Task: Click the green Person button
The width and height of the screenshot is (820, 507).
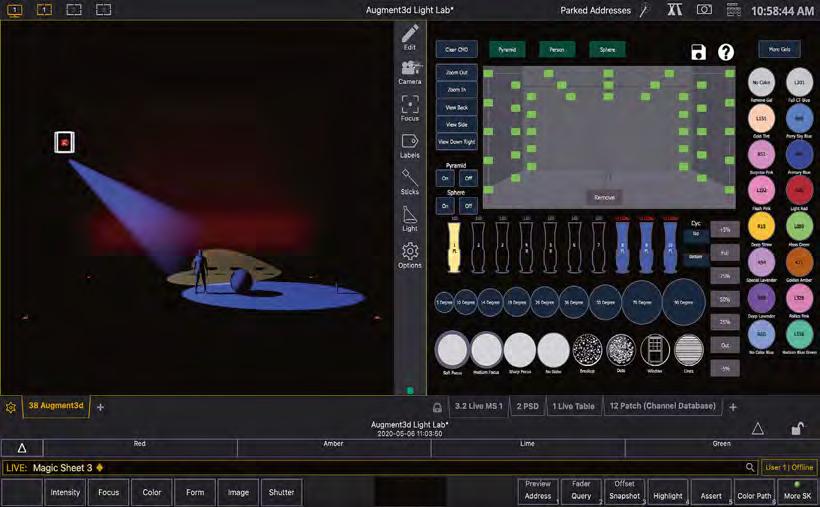Action: tap(556, 50)
